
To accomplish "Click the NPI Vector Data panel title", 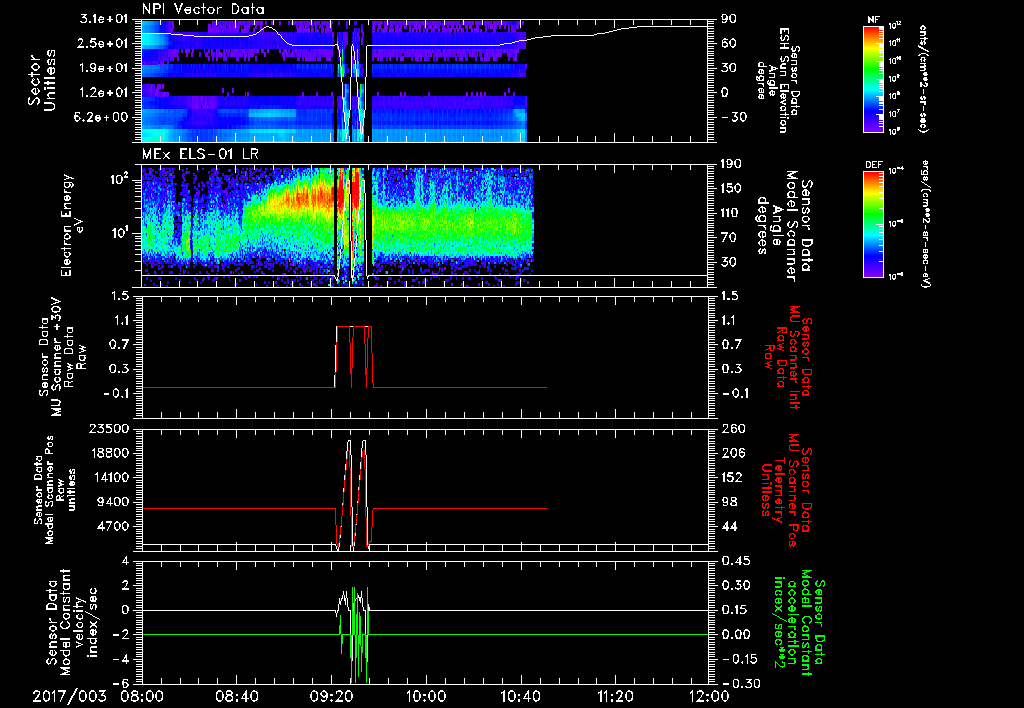I will (x=203, y=9).
